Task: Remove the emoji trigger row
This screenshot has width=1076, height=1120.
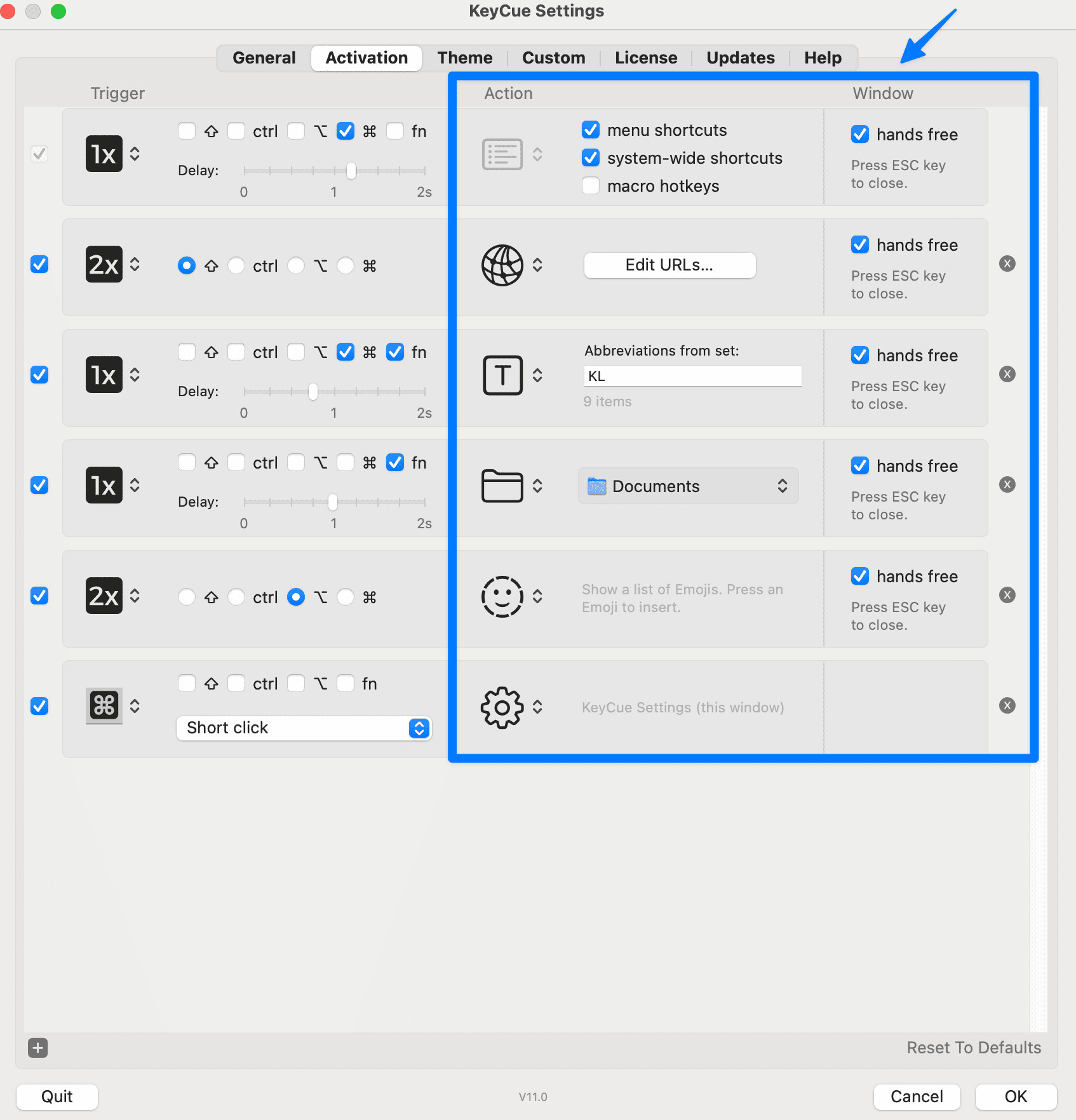Action: [x=1007, y=595]
